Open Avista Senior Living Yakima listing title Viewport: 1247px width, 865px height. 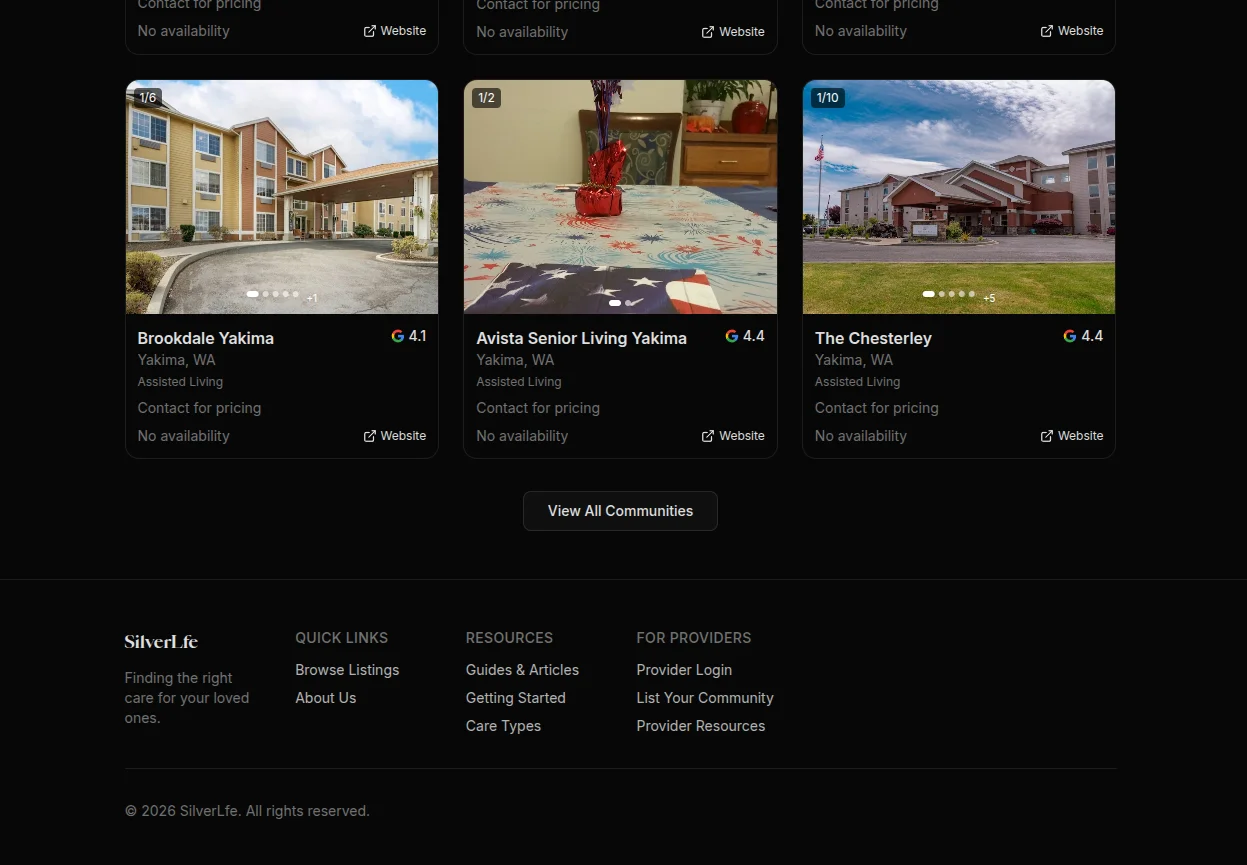point(581,338)
